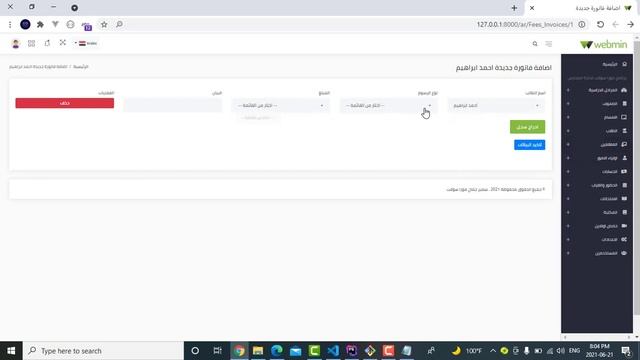Expand المكتبة (library) sidebar plus sign
The image size is (640, 360).
click(568, 212)
